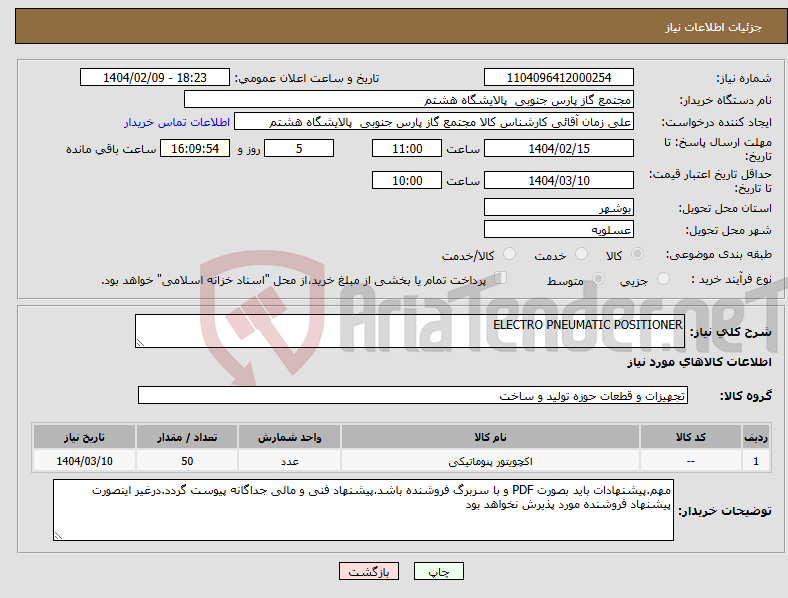Click the response deadline time 11:00
The image size is (788, 598).
[407, 148]
